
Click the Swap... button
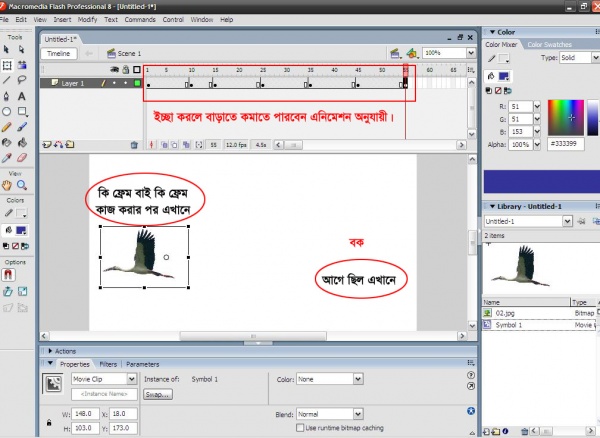[158, 394]
